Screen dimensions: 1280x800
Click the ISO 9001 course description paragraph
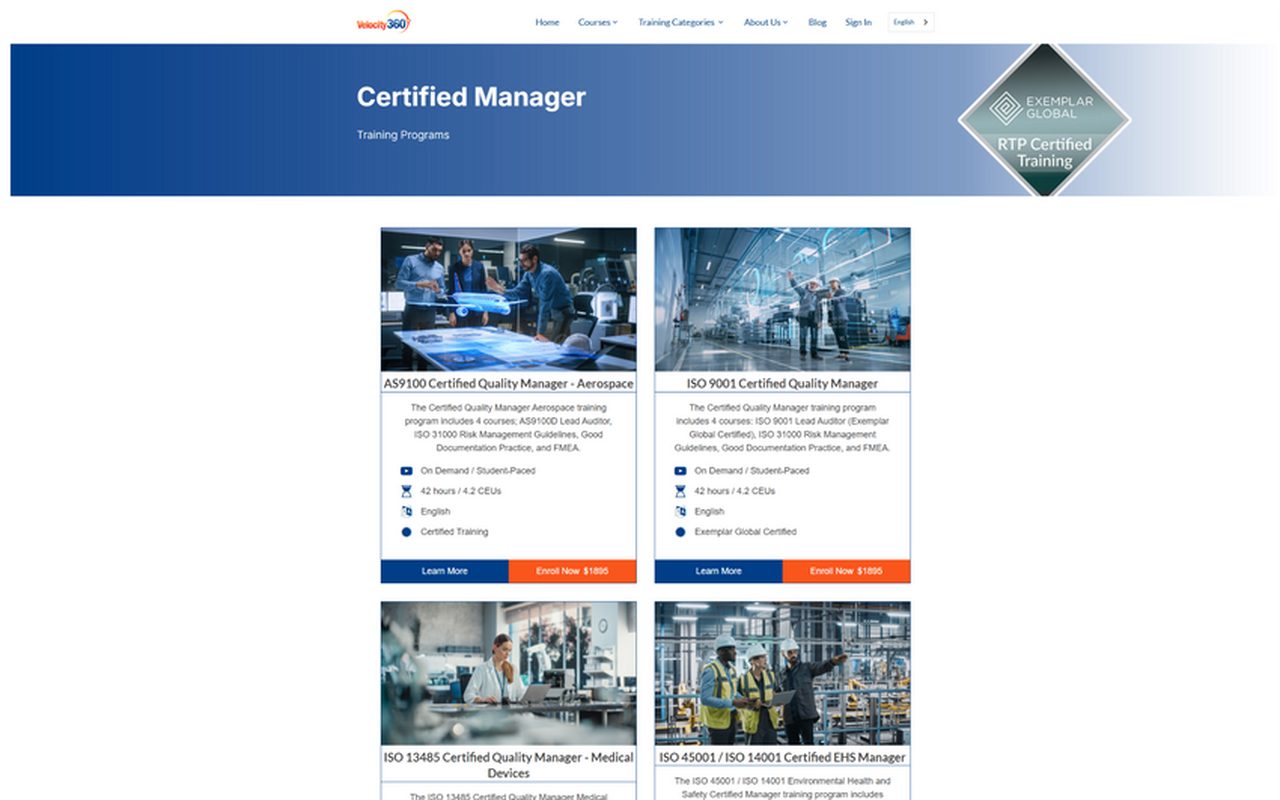click(x=782, y=428)
